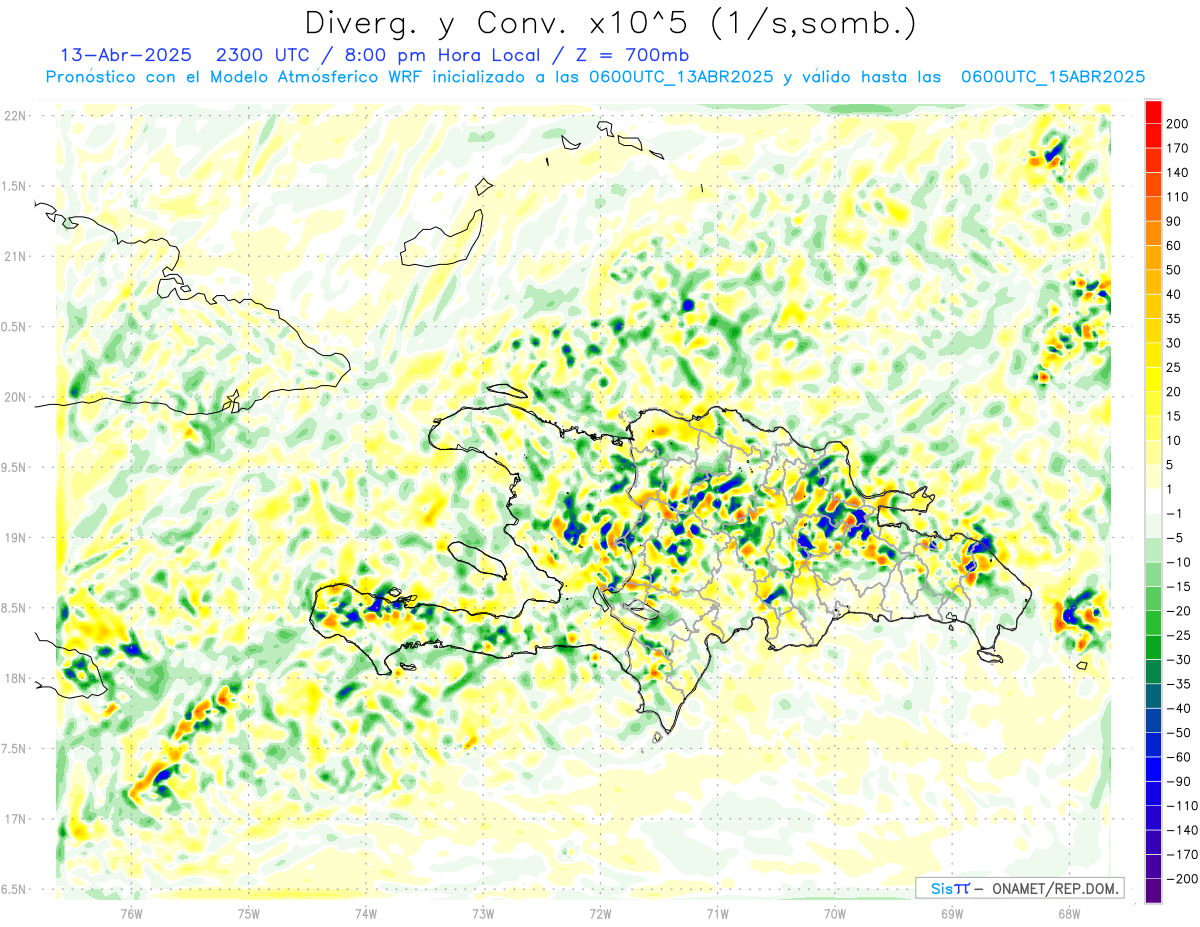Screen dimensions: 1200x927
Task: Click the '69W' longitude label
Action: (952, 913)
